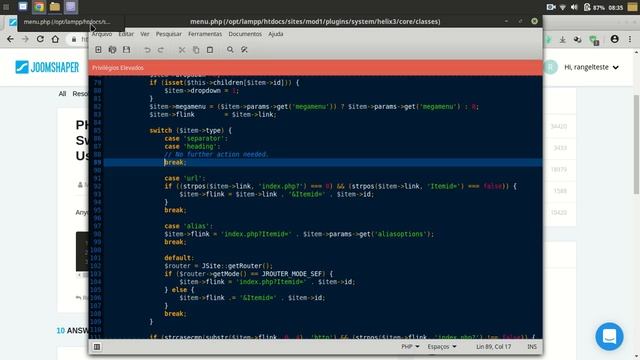Click the purple app icon in taskbar
Screen dimensions: 640x360
coord(71,7)
